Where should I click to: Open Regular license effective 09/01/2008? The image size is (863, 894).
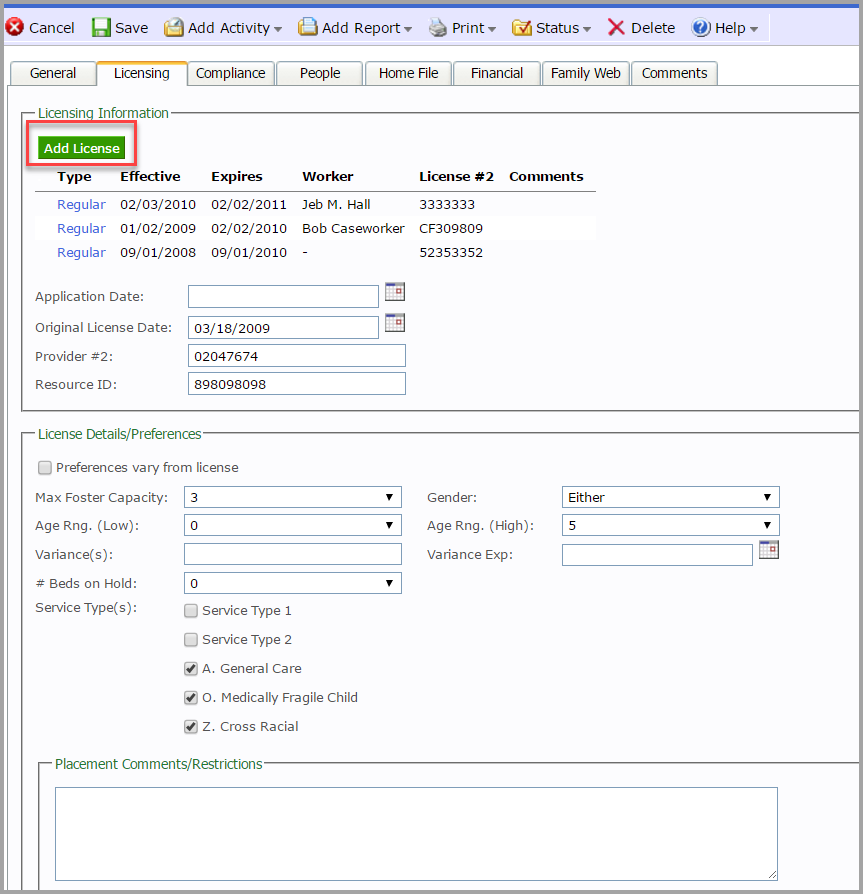click(x=82, y=253)
